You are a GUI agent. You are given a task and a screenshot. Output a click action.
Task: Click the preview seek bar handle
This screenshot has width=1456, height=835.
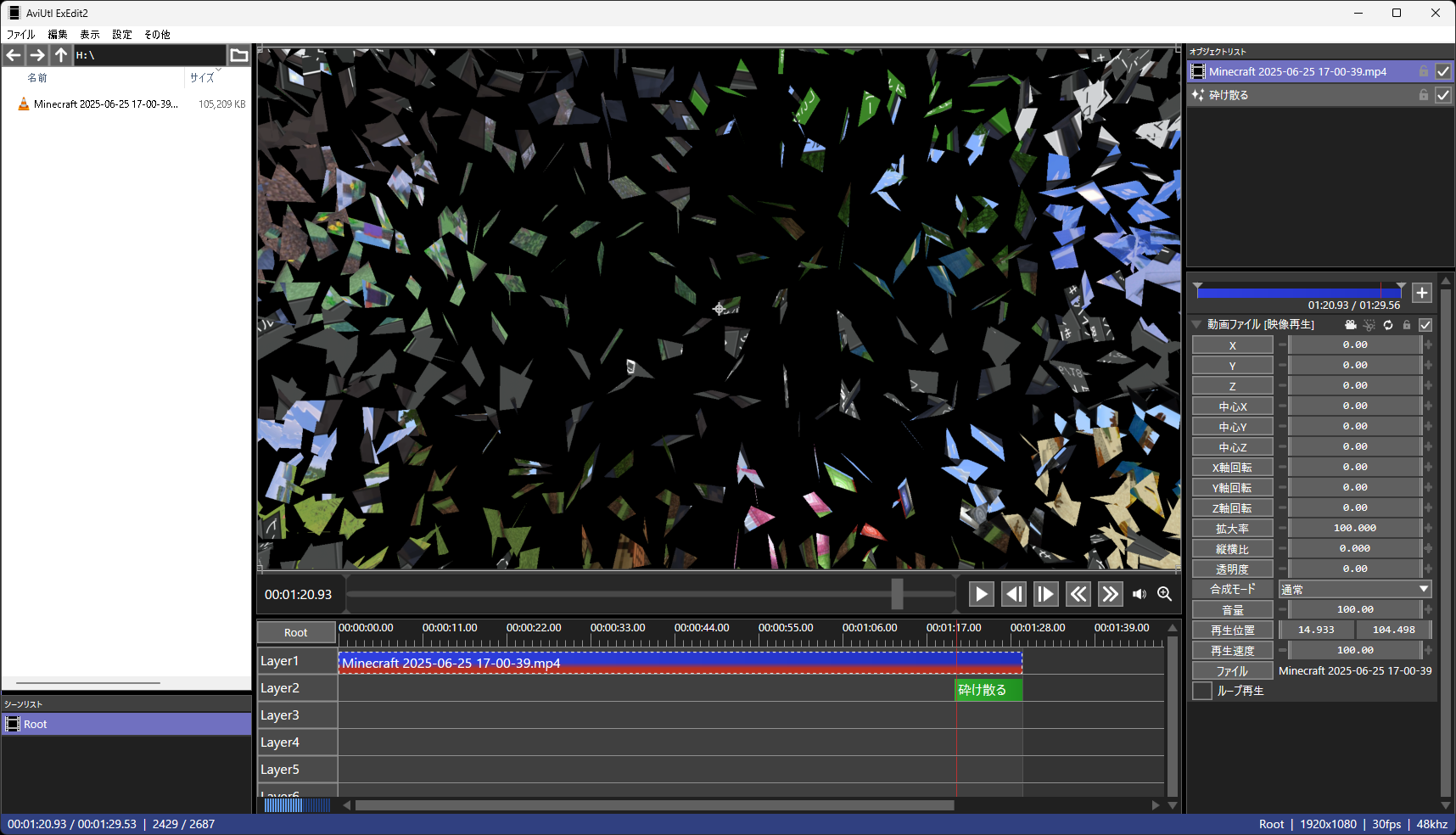click(897, 594)
